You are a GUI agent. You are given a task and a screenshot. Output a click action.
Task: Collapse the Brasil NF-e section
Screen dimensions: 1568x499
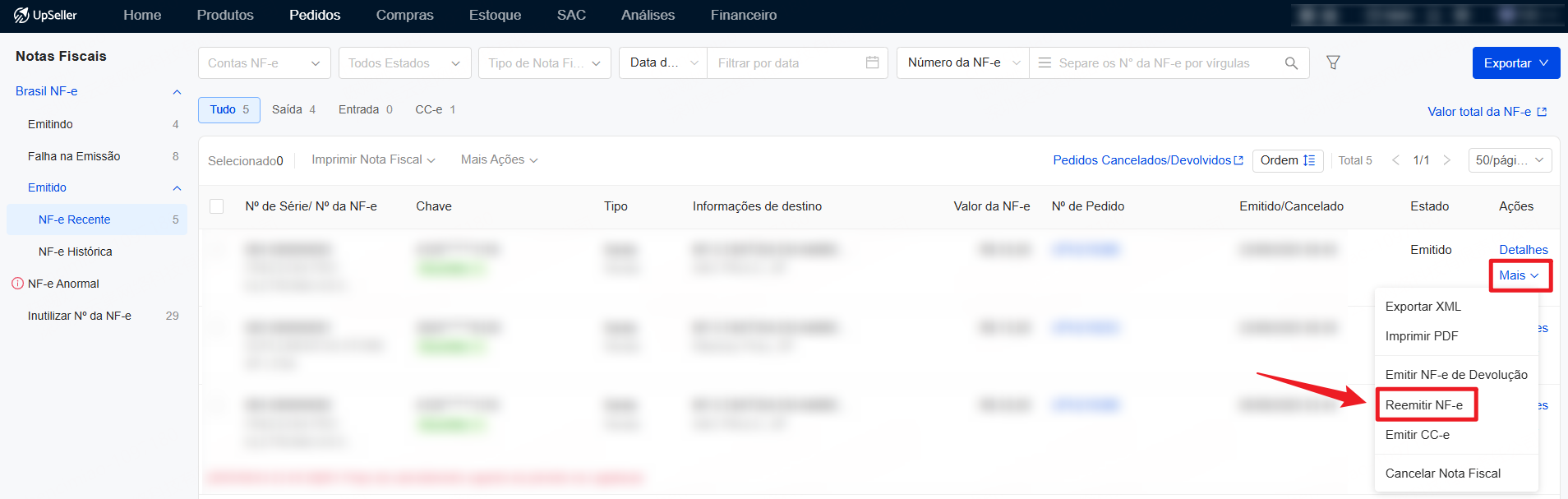[177, 92]
